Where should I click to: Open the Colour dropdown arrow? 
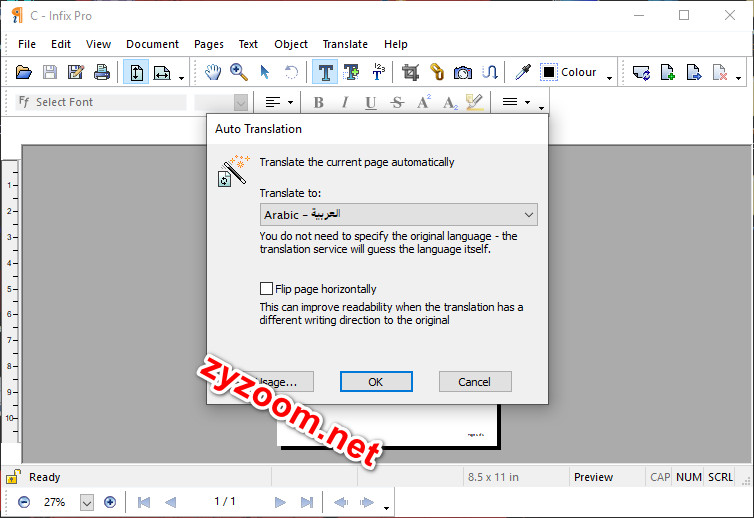pyautogui.click(x=609, y=78)
